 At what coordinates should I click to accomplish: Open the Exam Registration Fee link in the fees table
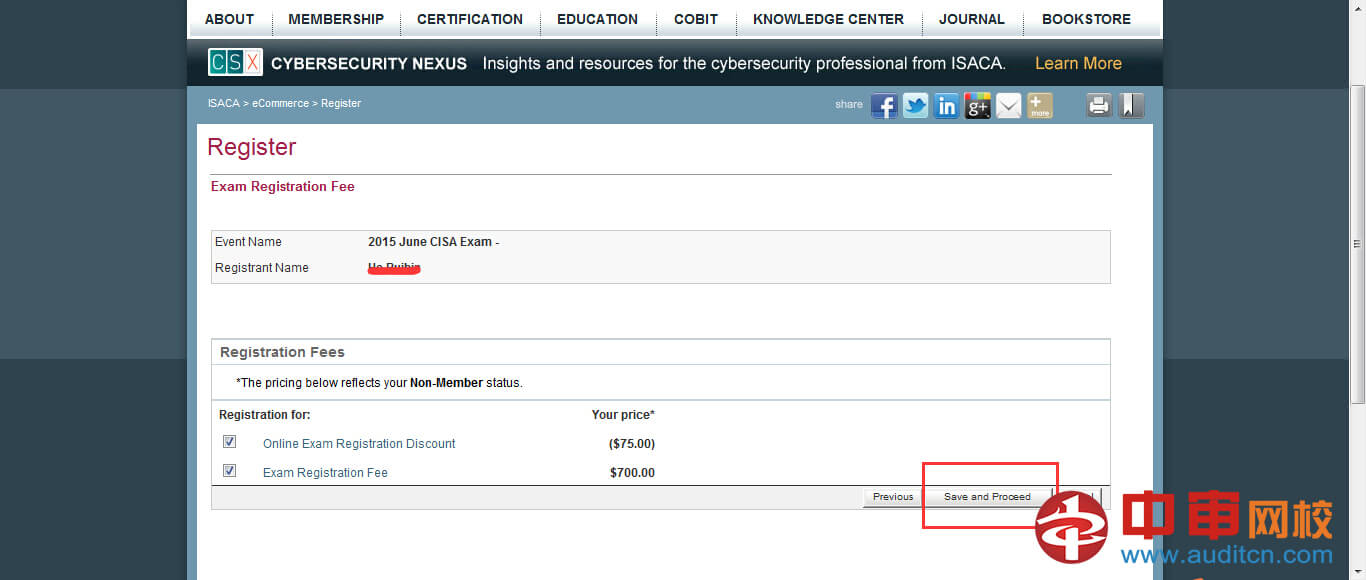point(325,472)
